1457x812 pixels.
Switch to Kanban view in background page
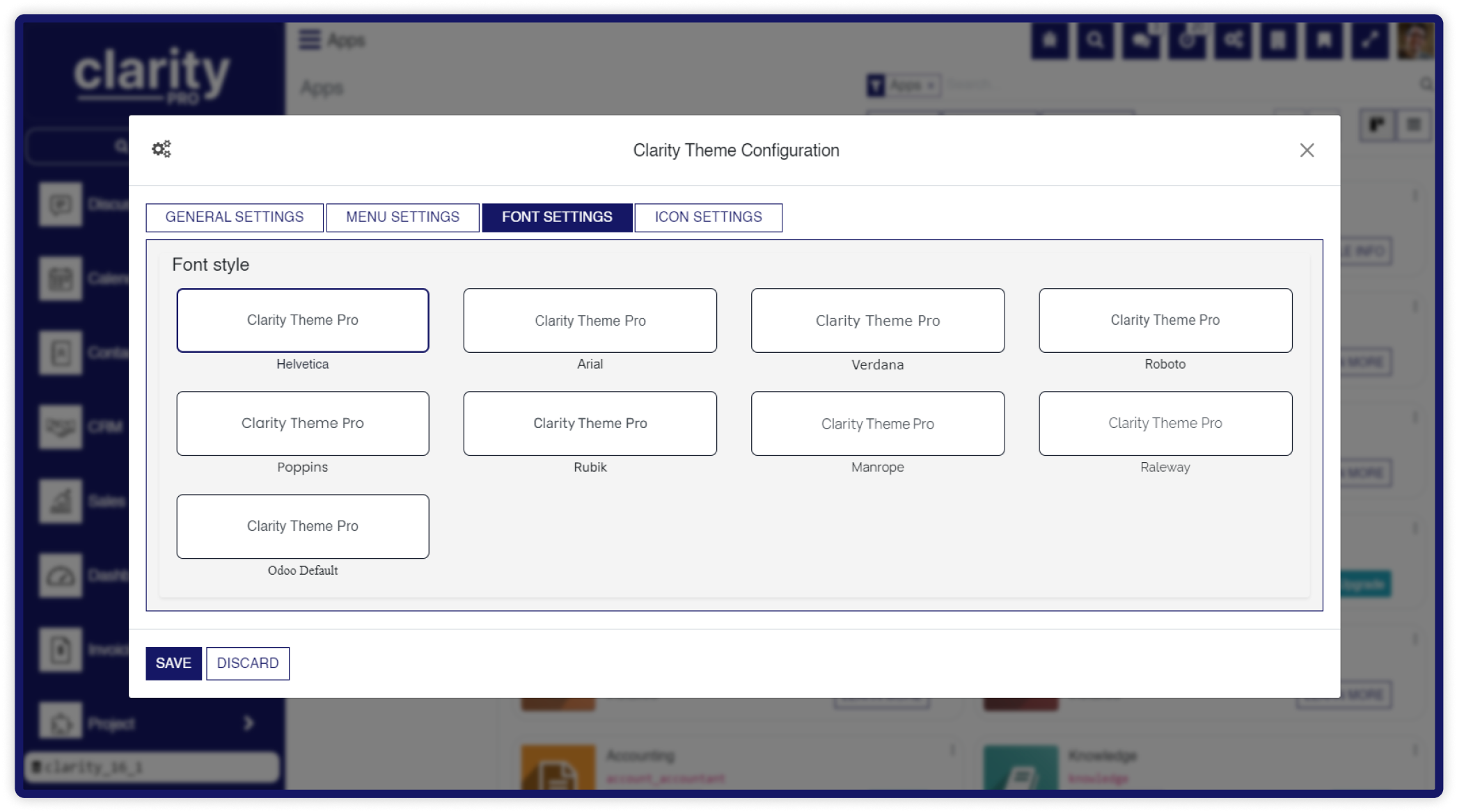(1377, 125)
